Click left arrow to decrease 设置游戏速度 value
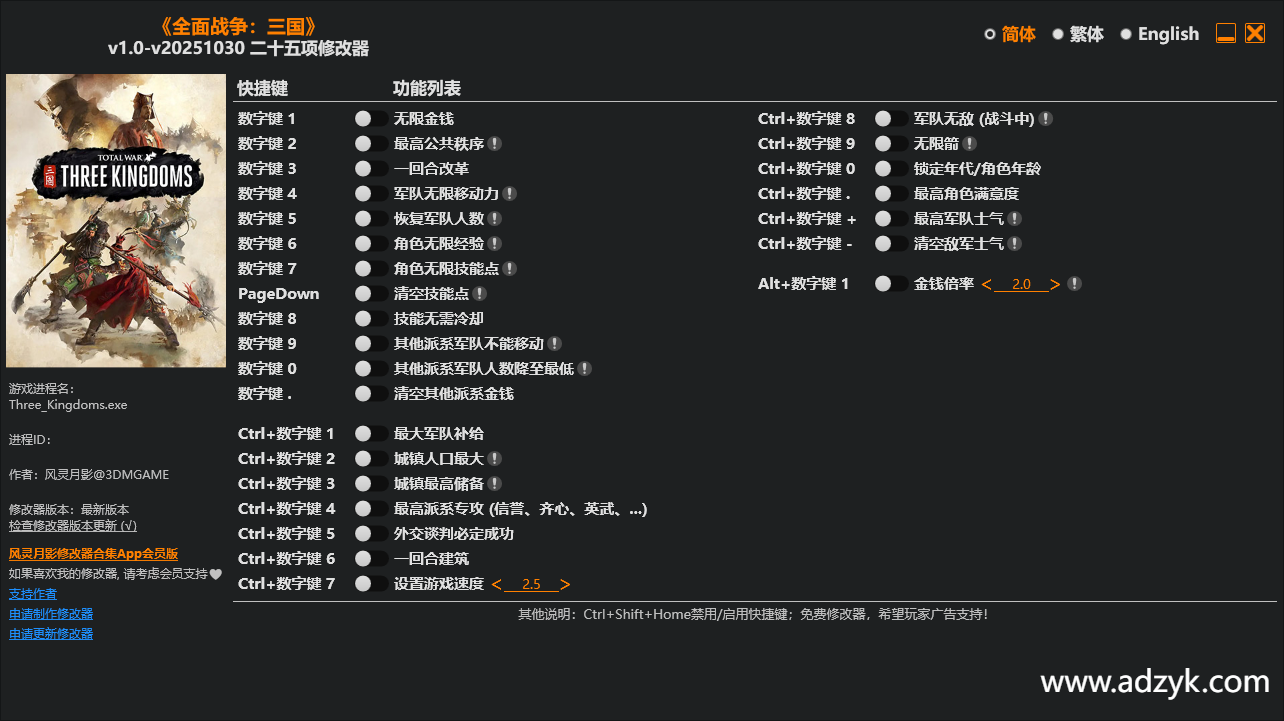 497,583
